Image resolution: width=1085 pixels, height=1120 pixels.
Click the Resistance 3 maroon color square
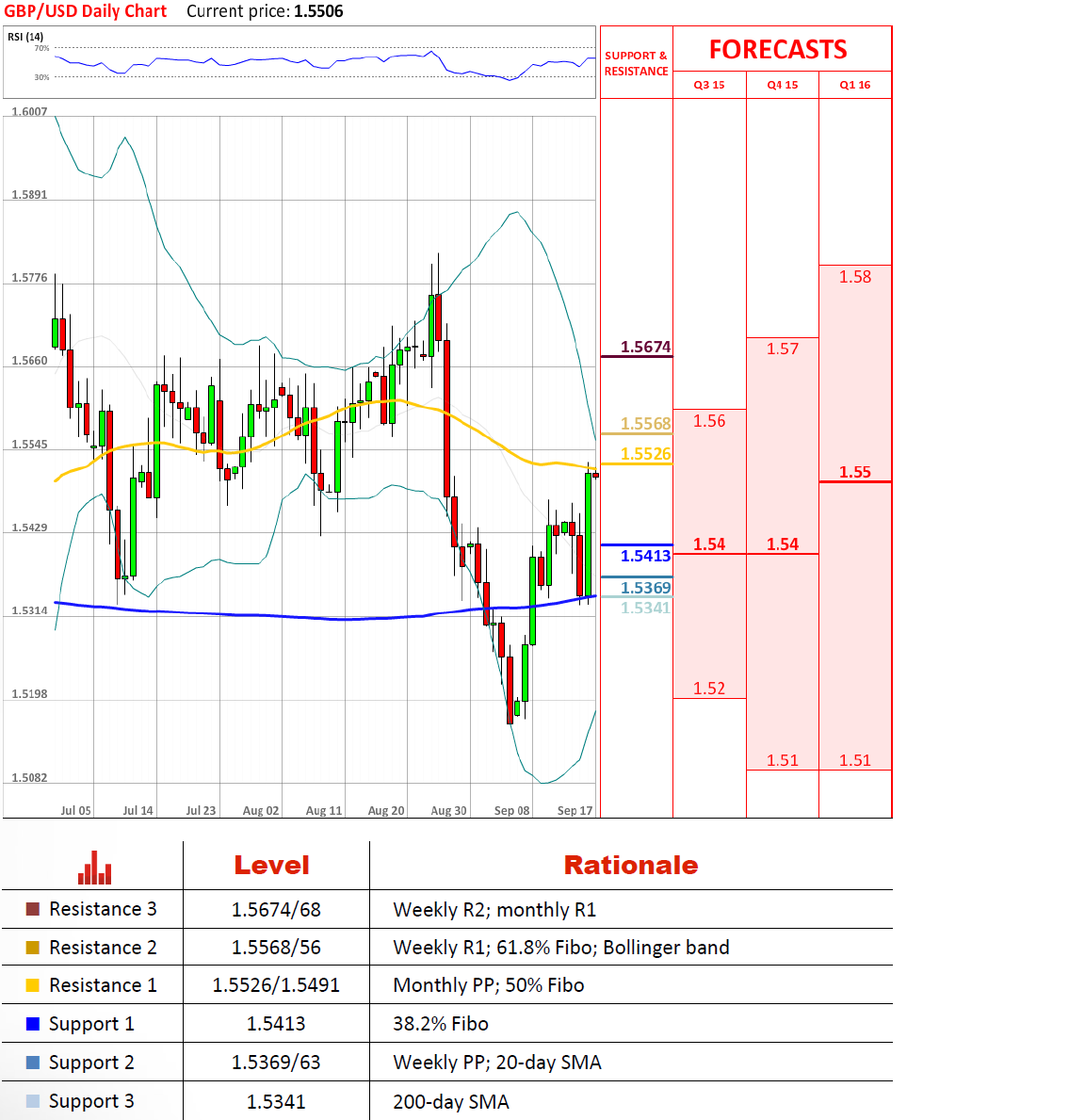click(32, 909)
